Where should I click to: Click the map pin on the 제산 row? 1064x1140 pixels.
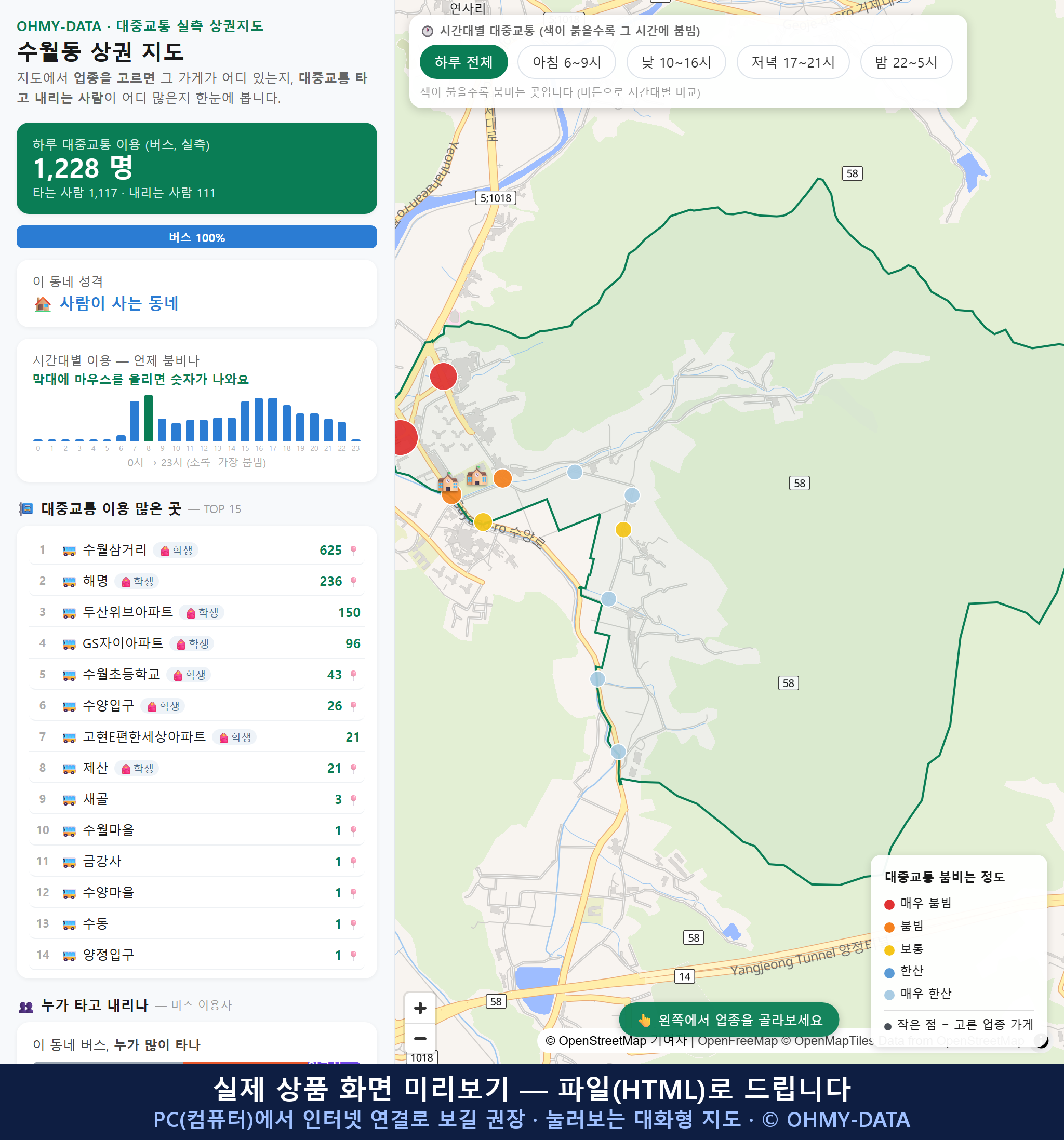(x=353, y=769)
